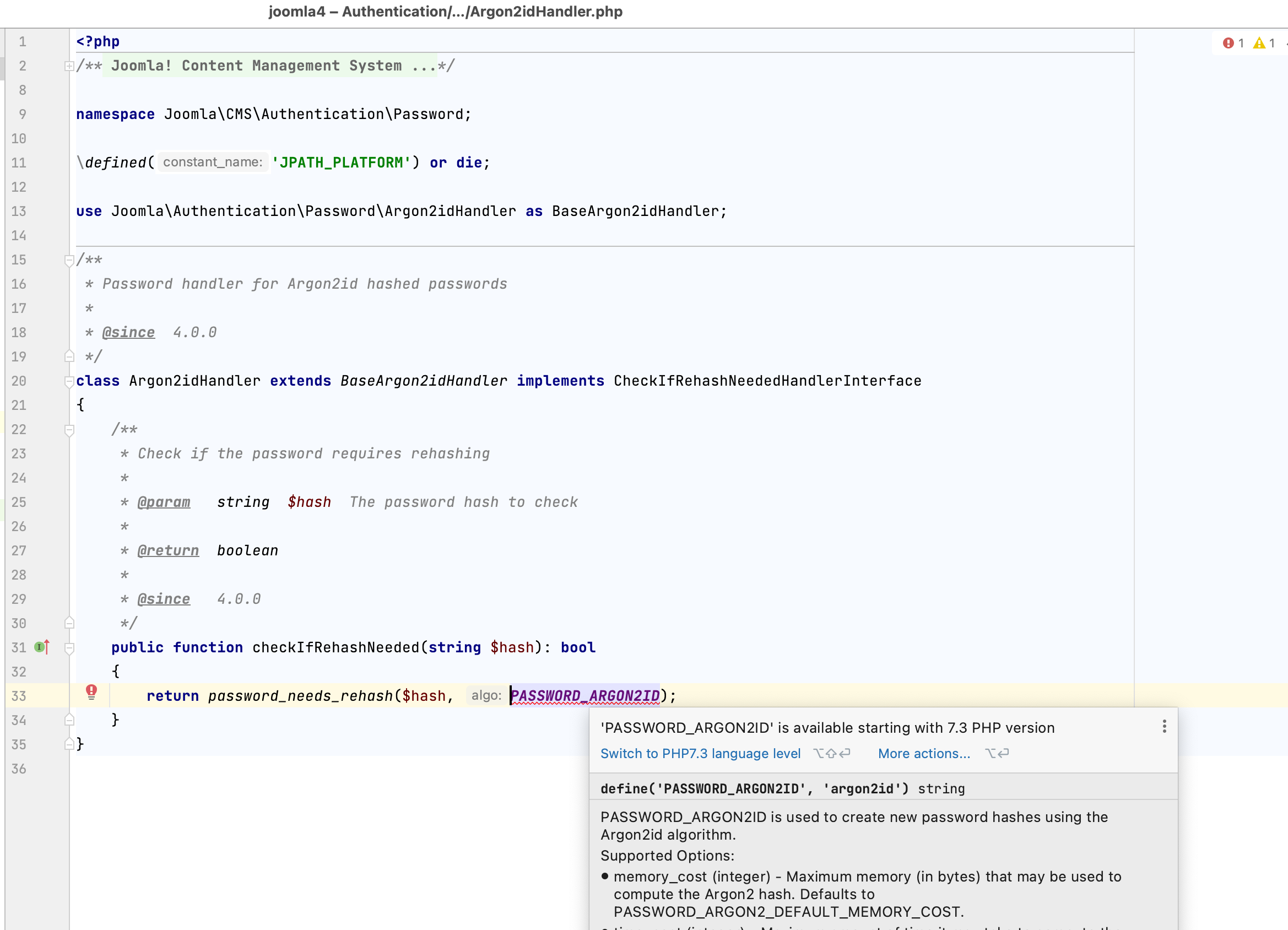This screenshot has width=1288, height=930.
Task: Click the 'More actions...' link in popup
Action: click(x=924, y=753)
